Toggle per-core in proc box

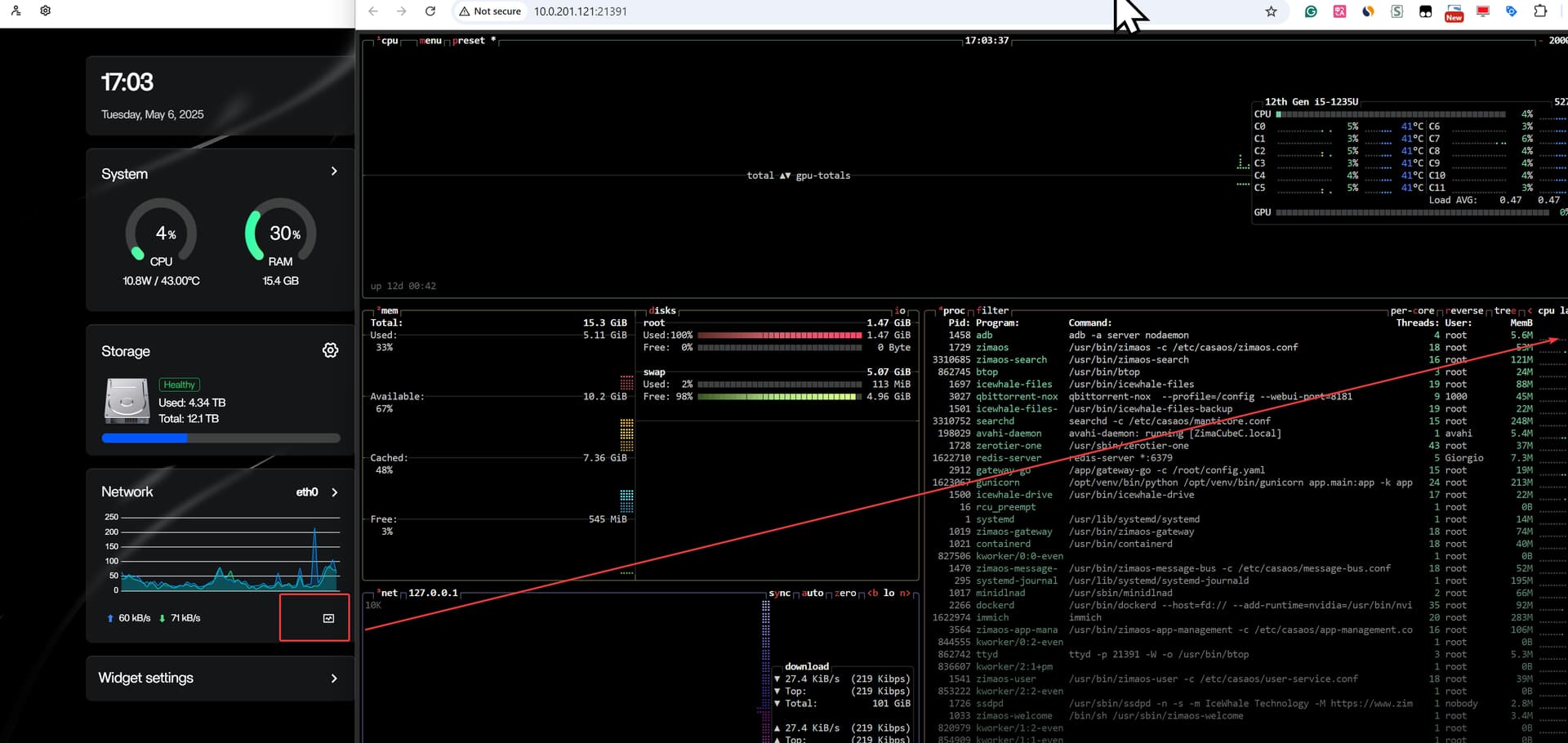point(1412,310)
